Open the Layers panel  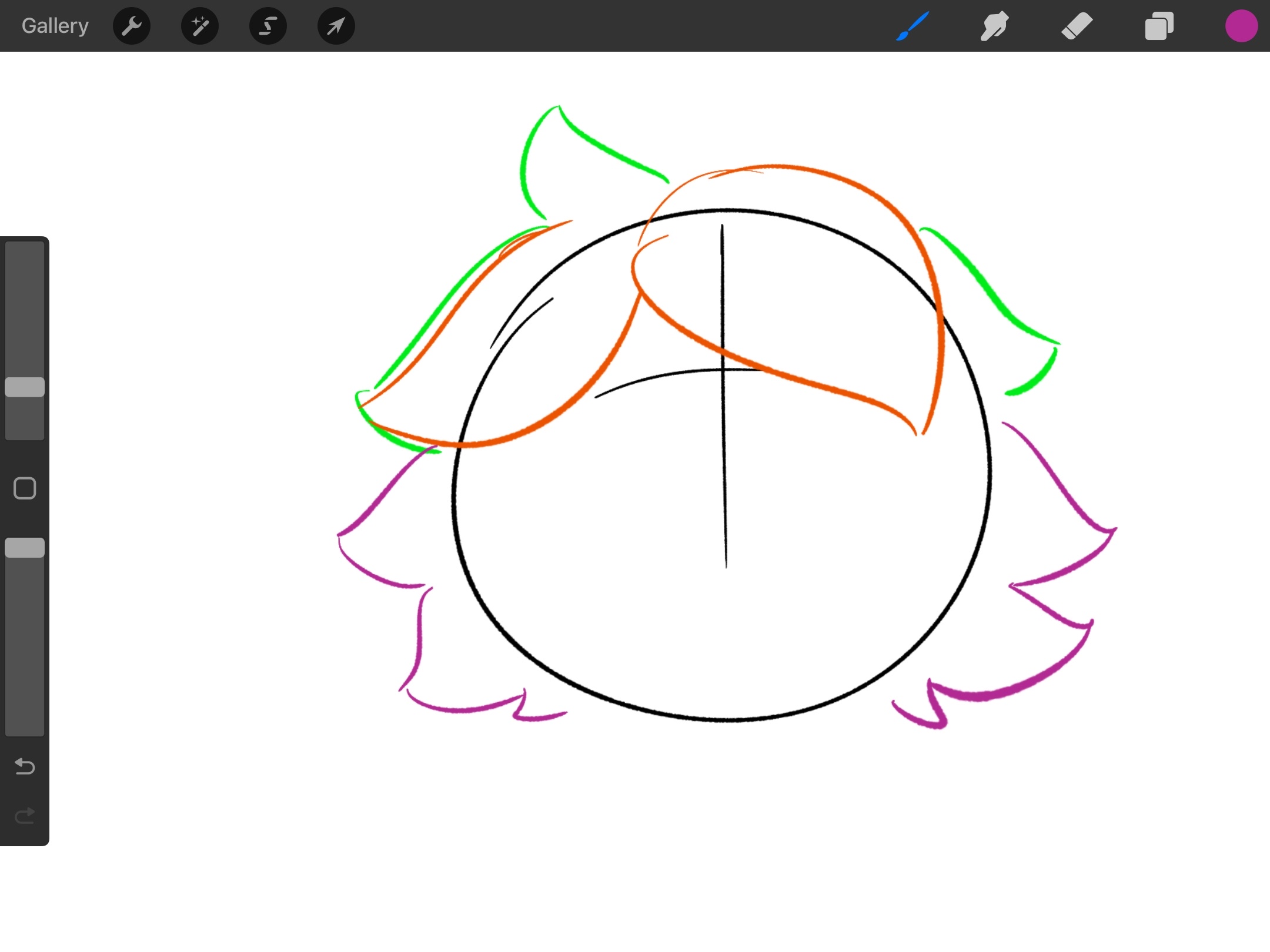(x=1159, y=26)
